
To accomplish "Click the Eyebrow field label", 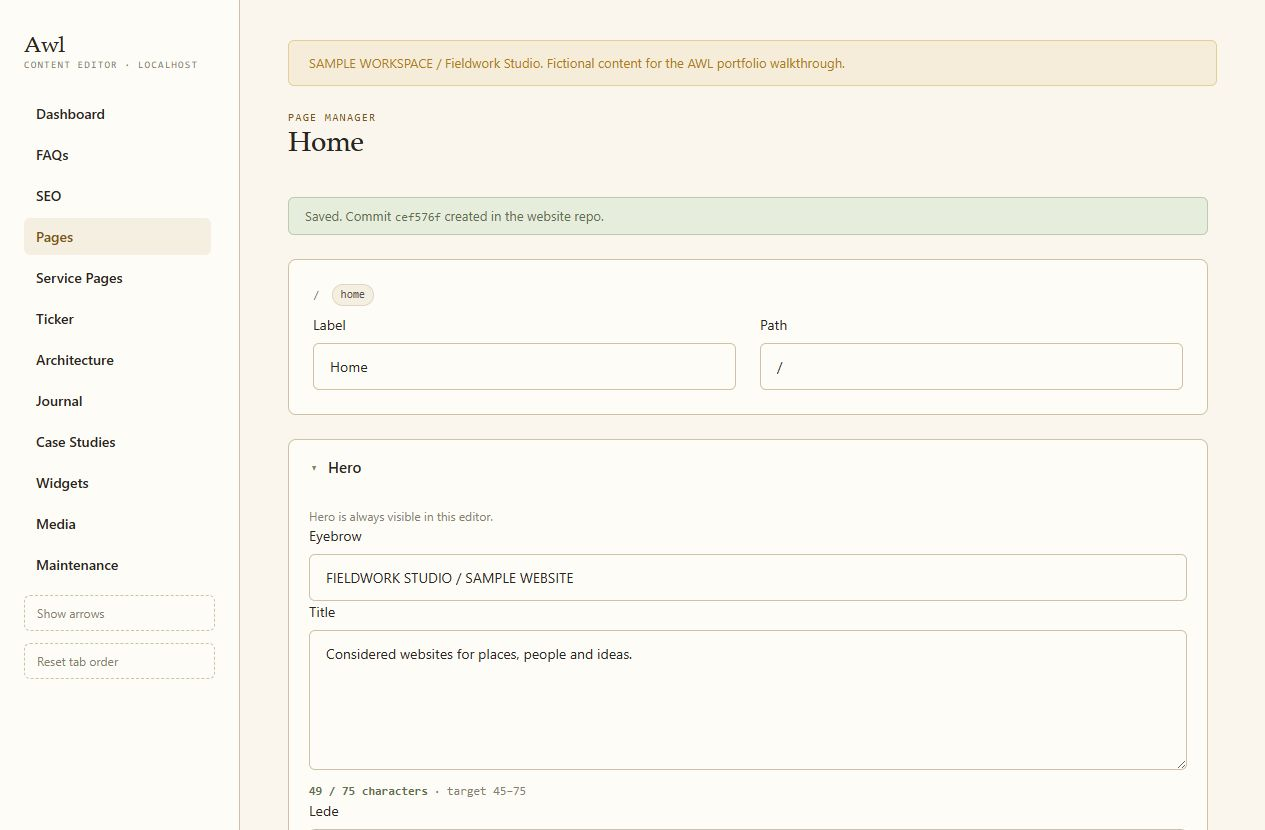I will (335, 536).
